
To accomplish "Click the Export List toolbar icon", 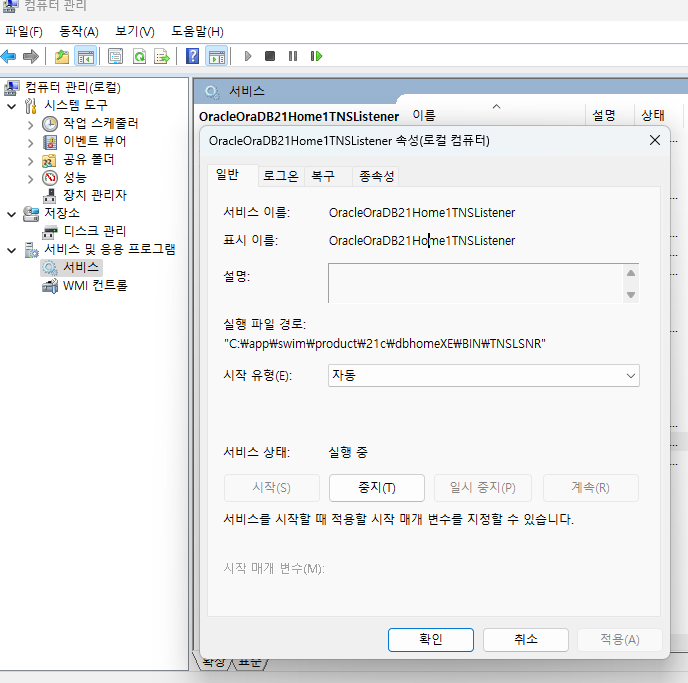I will coord(162,56).
